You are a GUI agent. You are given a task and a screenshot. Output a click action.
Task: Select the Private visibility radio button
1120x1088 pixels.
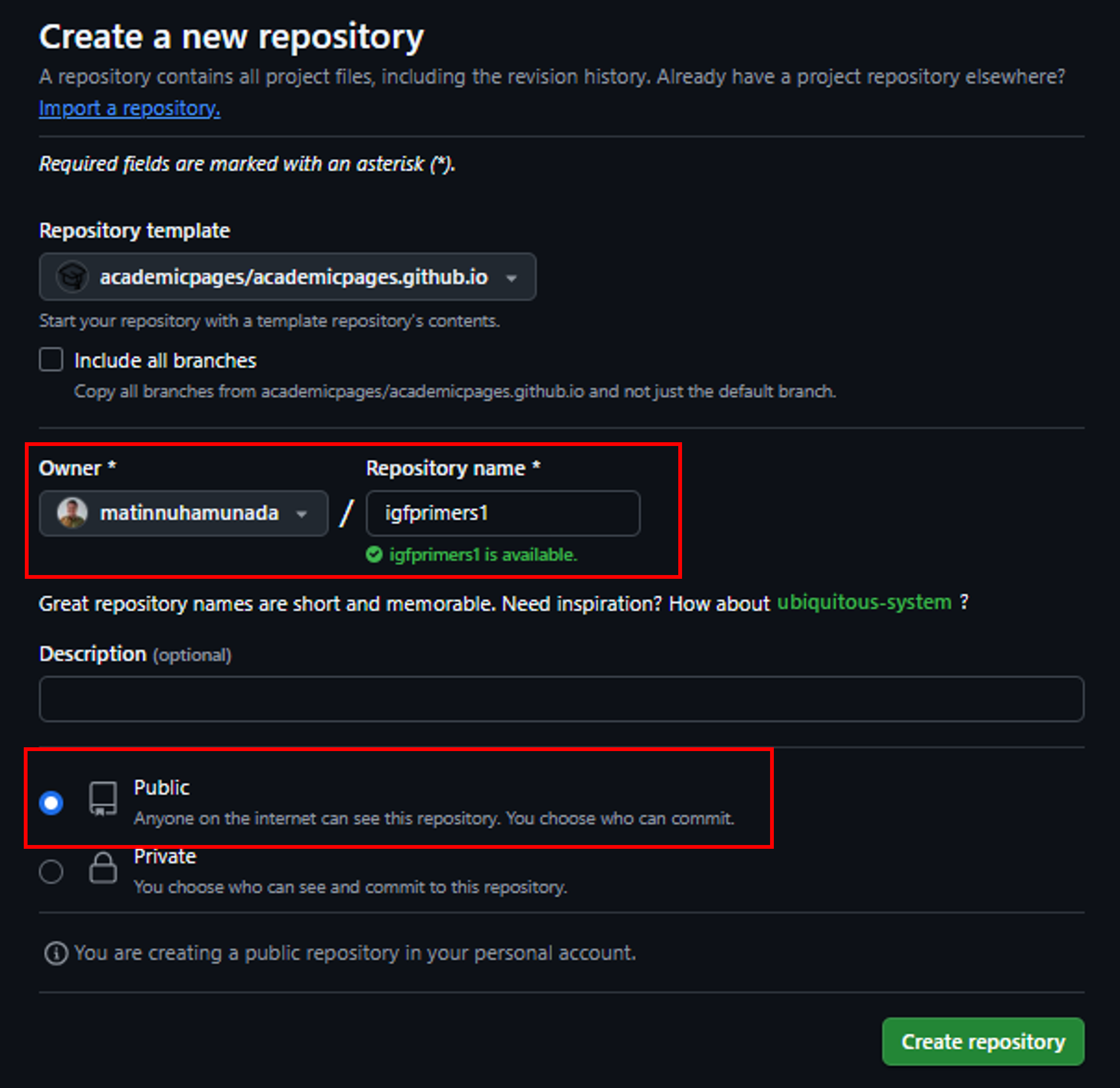[51, 871]
